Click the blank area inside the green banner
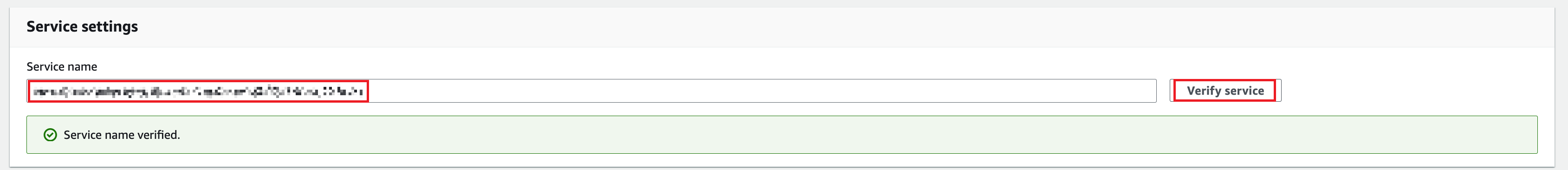The width and height of the screenshot is (1568, 170). point(852,135)
